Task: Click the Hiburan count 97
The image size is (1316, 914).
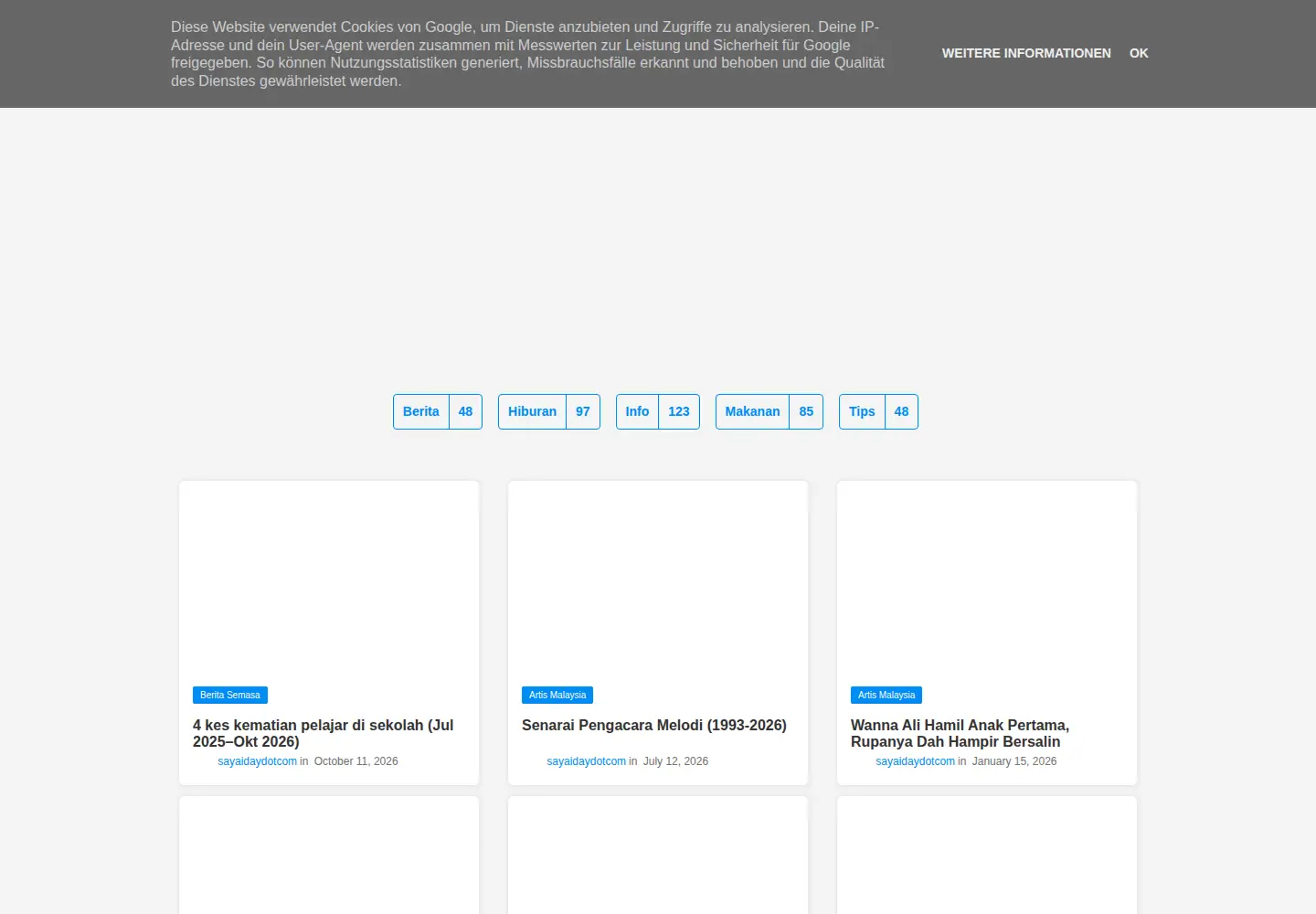Action: [583, 411]
